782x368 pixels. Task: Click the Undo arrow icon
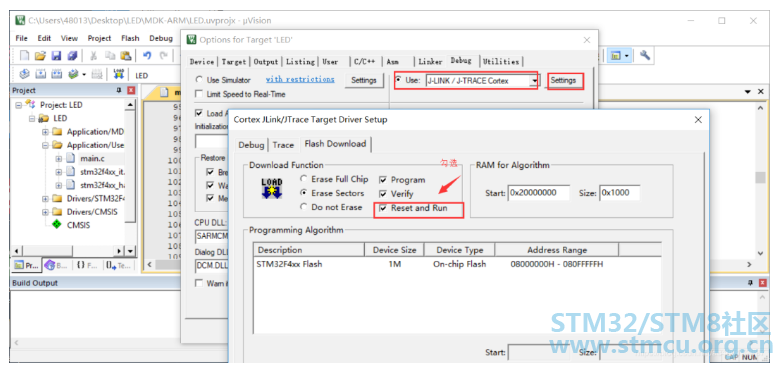147,55
